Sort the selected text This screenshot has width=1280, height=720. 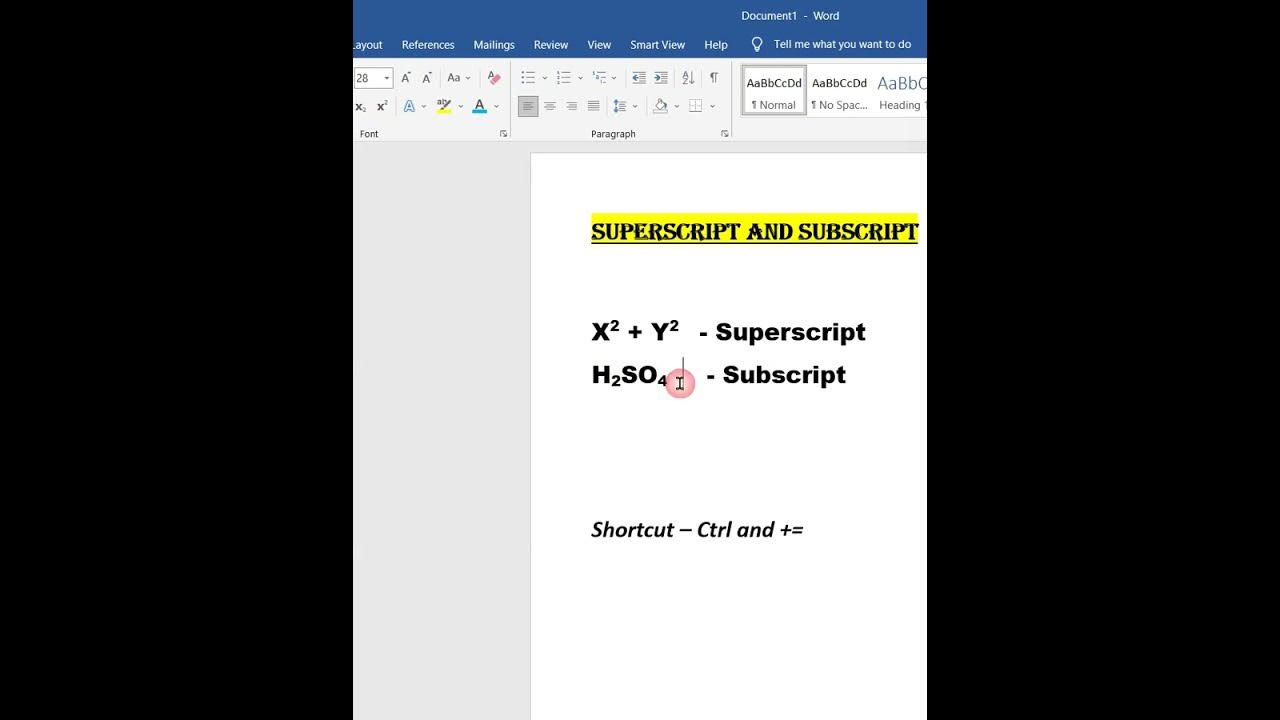pos(688,78)
